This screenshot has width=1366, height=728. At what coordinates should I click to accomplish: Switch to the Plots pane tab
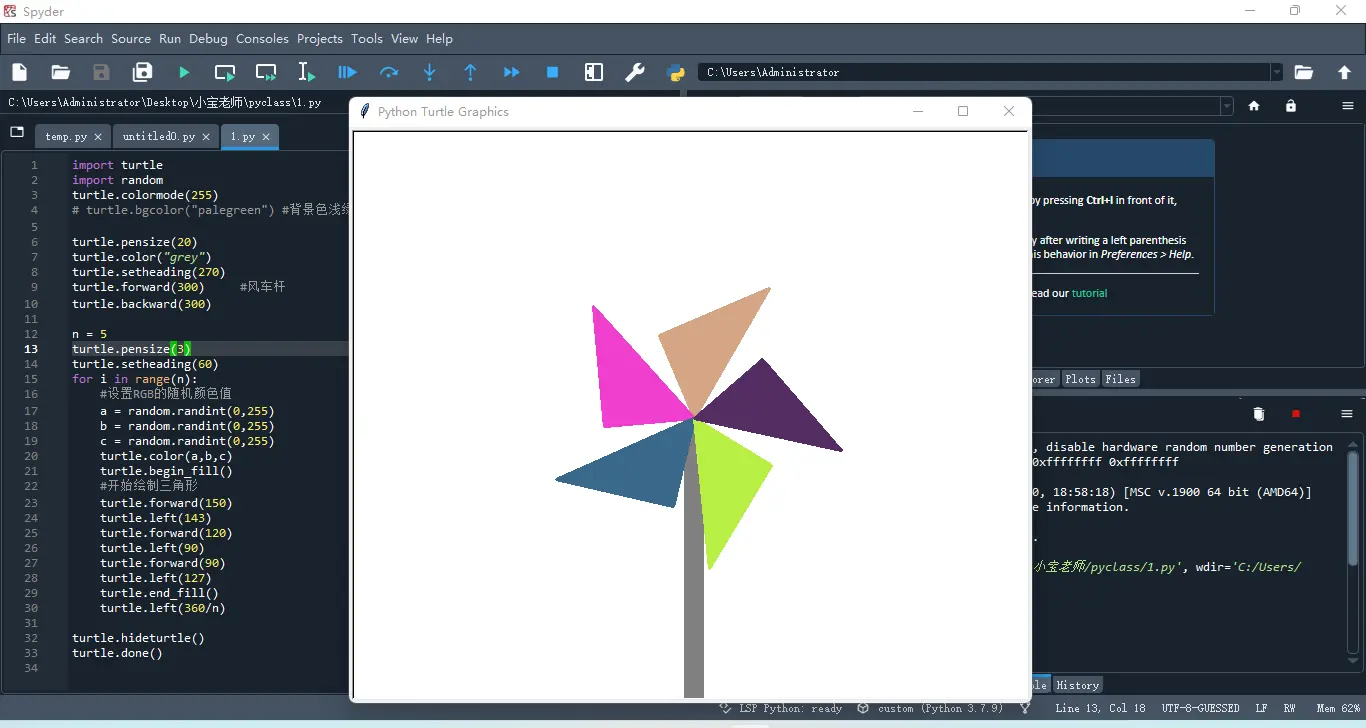coord(1079,379)
